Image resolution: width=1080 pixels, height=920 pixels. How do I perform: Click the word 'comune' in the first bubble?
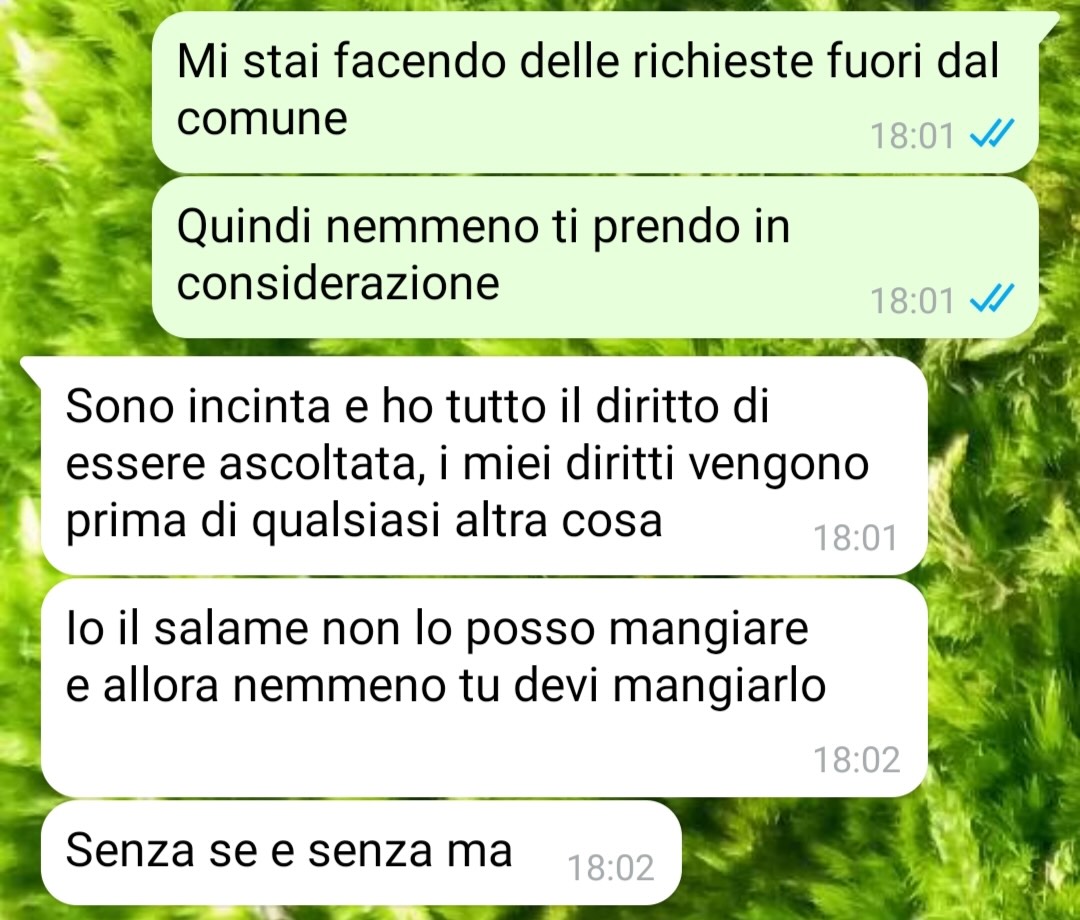[x=262, y=118]
